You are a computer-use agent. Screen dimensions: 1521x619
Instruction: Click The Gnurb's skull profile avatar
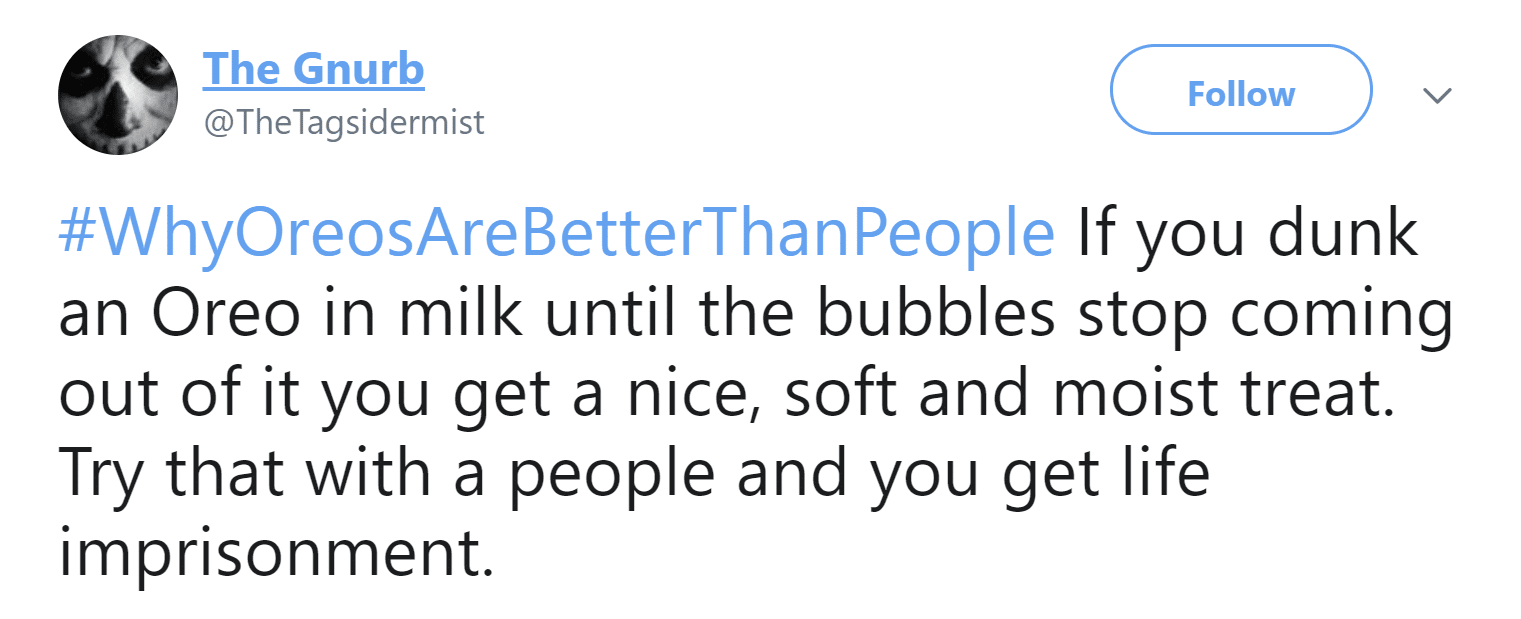119,96
